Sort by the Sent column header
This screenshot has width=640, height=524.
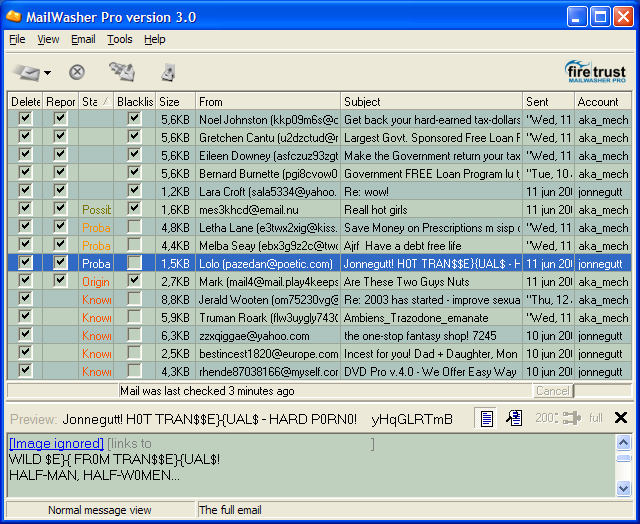pos(548,102)
